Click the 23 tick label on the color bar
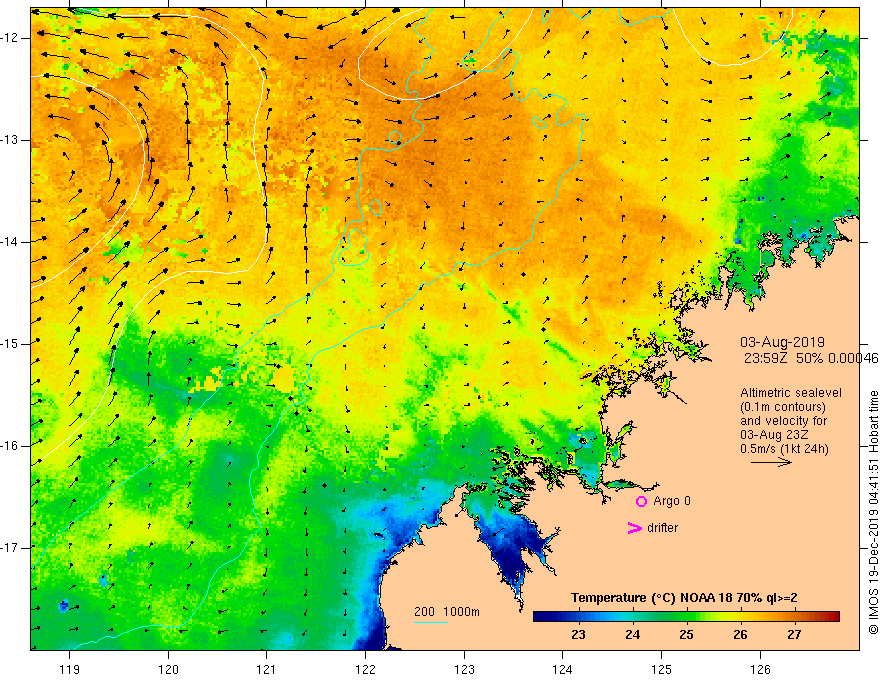 578,635
